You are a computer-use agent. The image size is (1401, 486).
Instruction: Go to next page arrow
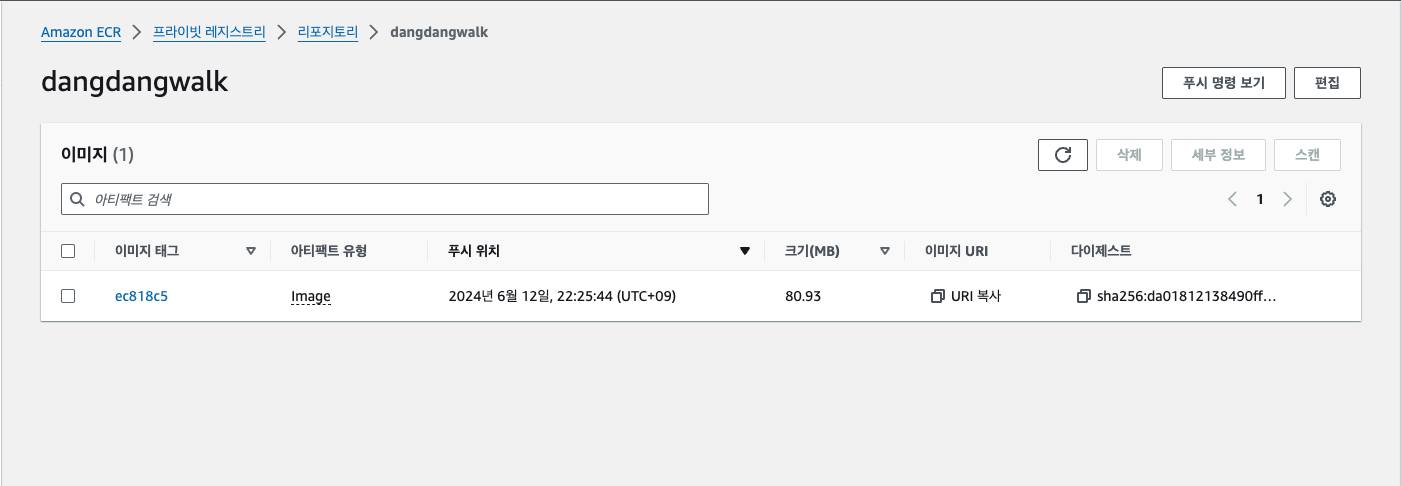[x=1288, y=199]
